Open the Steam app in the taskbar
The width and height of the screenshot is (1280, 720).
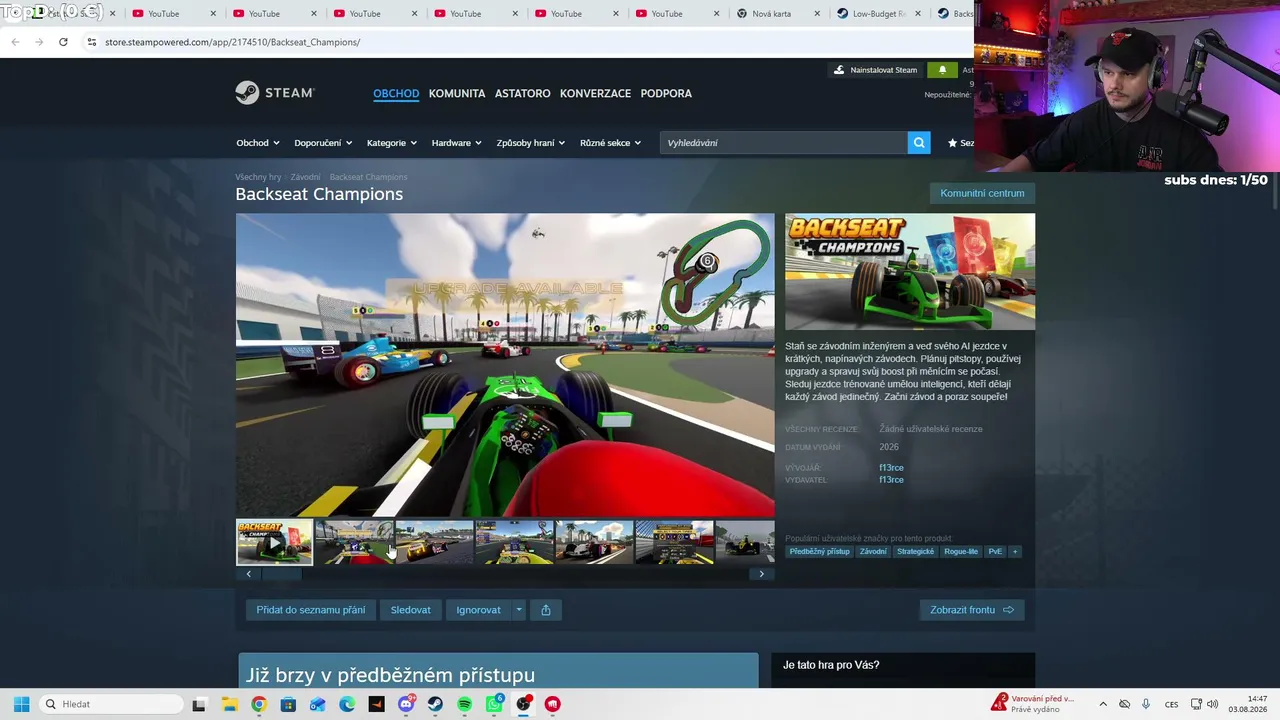click(x=435, y=704)
